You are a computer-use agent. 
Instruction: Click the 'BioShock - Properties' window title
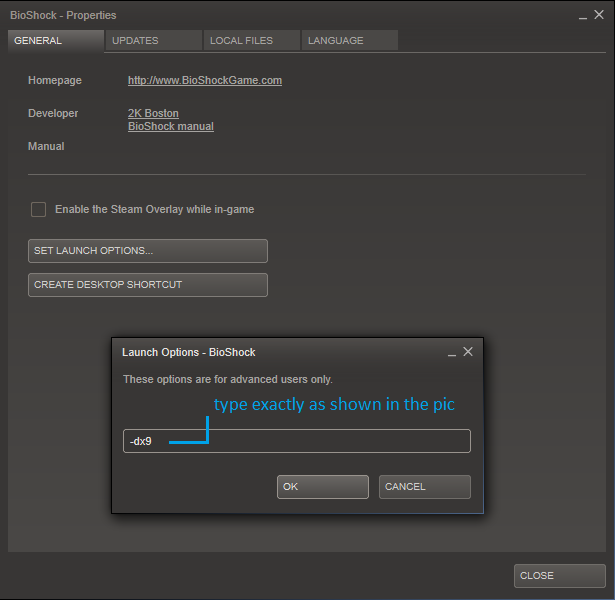[63, 15]
